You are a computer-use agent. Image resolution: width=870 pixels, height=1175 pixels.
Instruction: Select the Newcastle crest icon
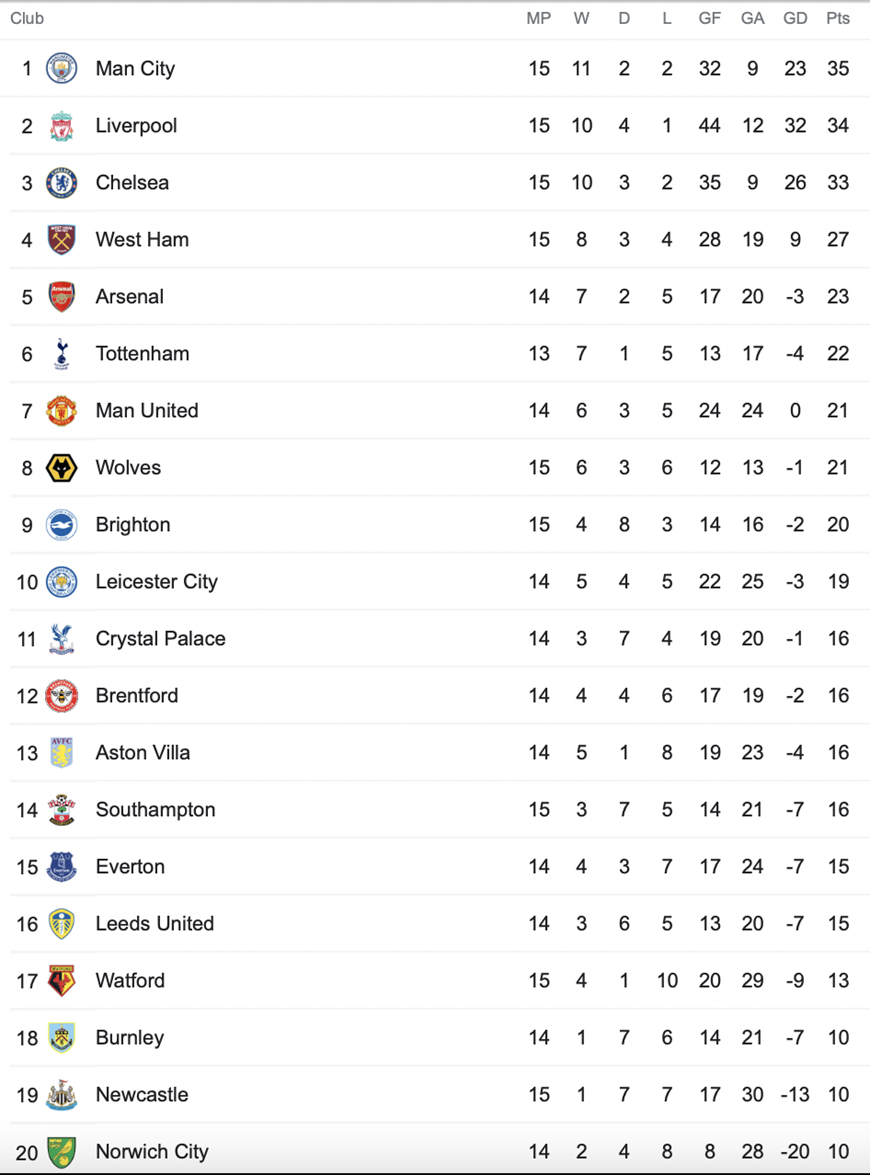(61, 1095)
